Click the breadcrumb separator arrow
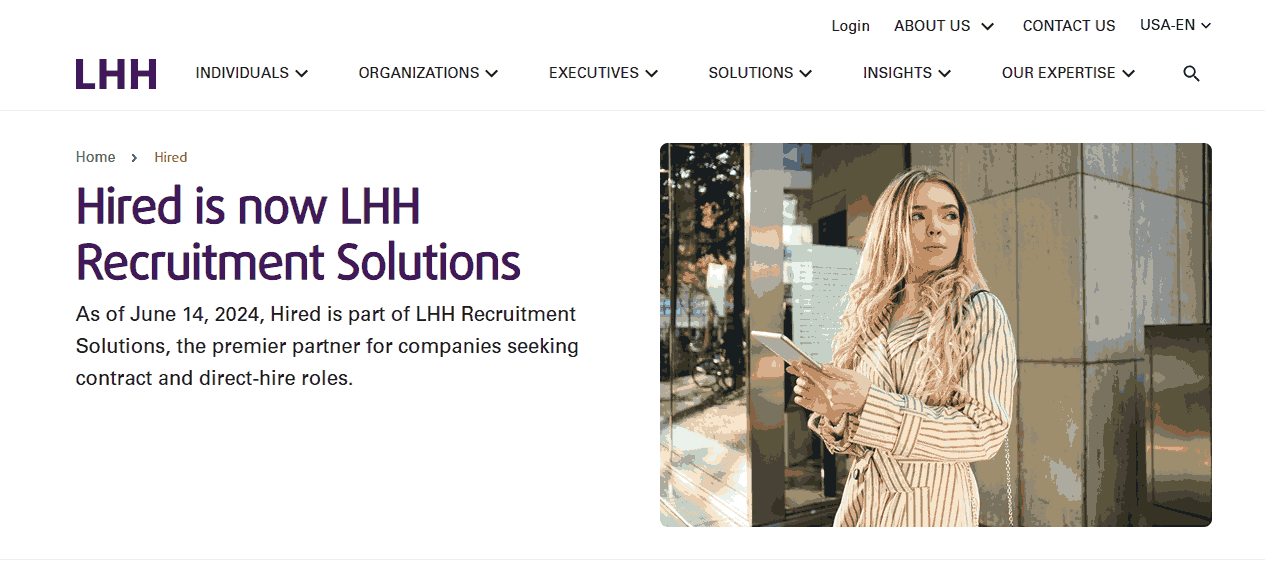The image size is (1265, 584). pos(134,158)
